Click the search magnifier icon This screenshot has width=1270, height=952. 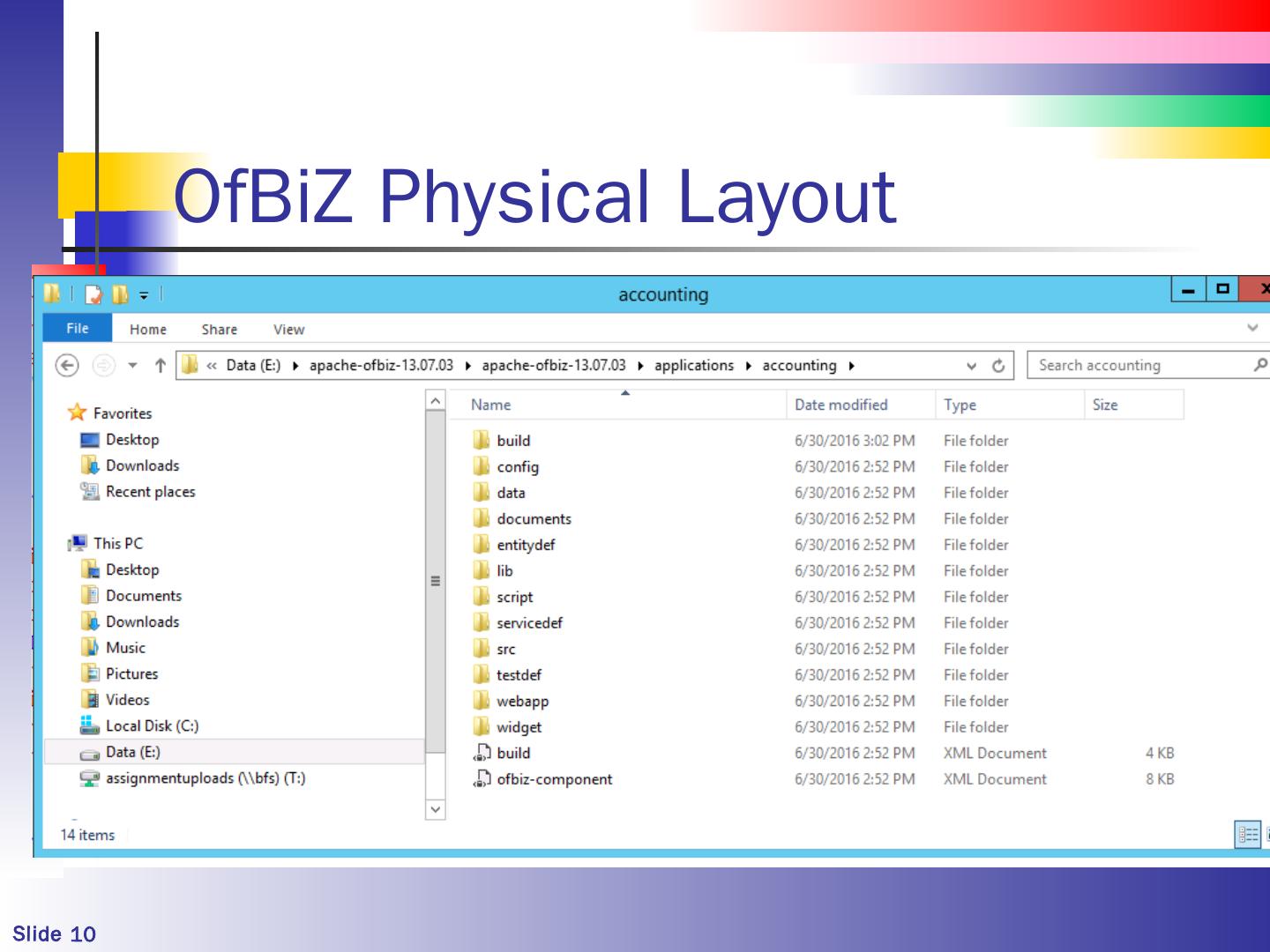click(x=1260, y=364)
